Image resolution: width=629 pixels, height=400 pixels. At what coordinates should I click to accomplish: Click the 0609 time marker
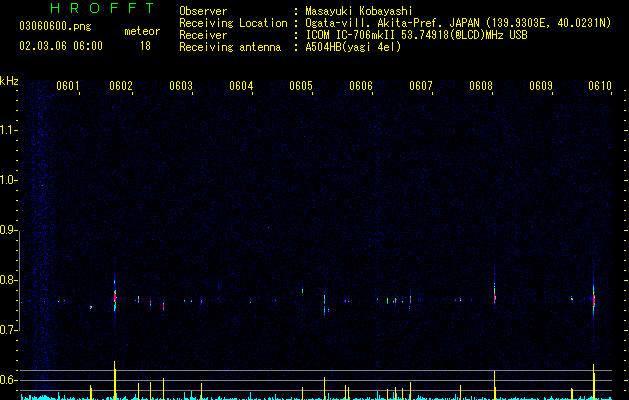(x=541, y=86)
